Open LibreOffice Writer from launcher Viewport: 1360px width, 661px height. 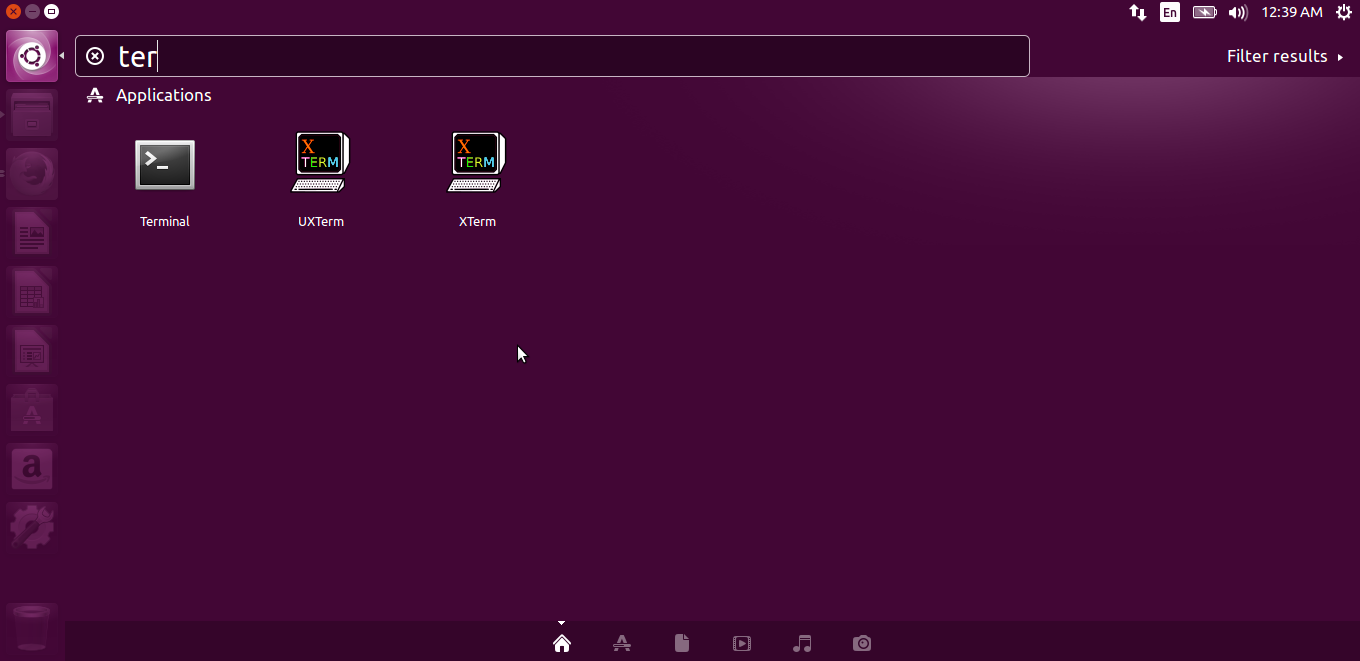[x=32, y=233]
